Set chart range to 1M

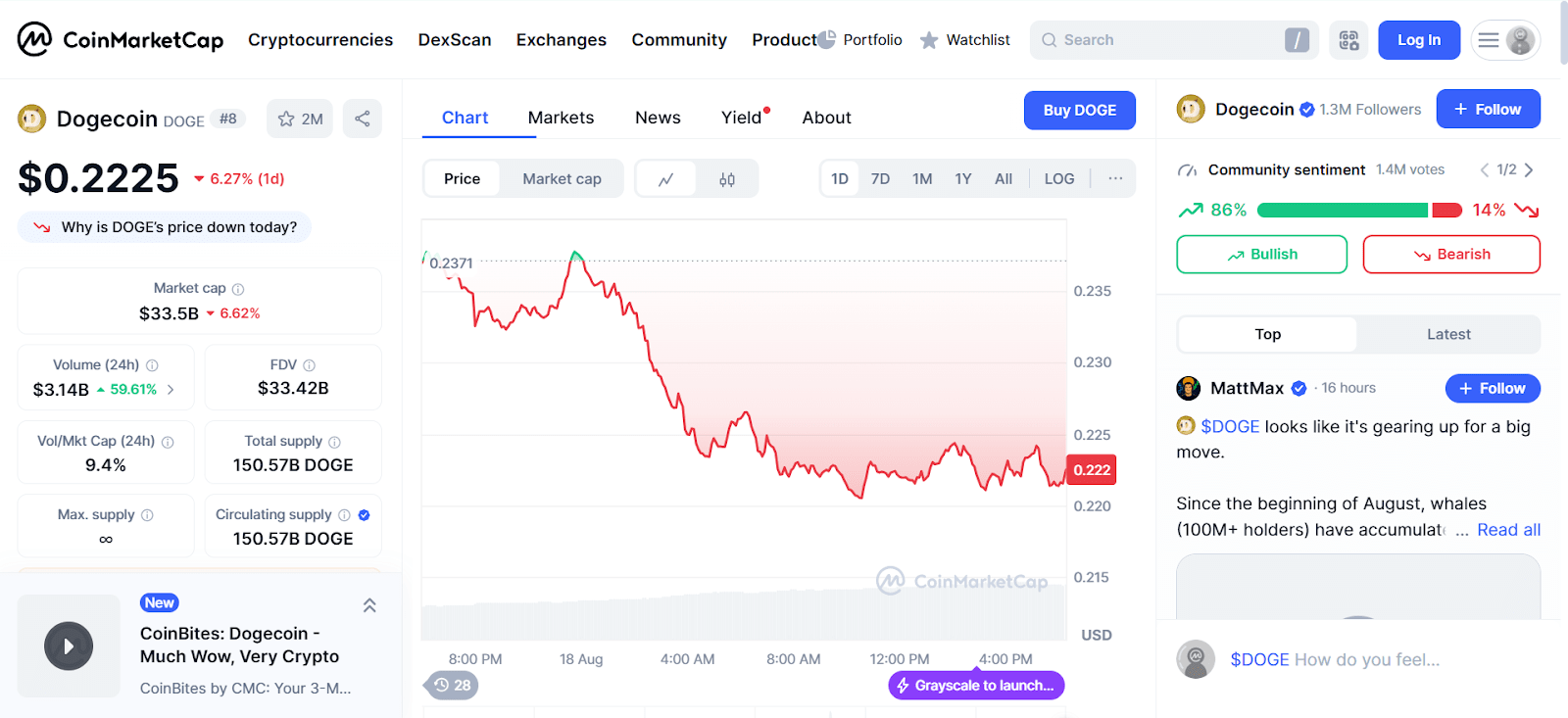tap(922, 179)
